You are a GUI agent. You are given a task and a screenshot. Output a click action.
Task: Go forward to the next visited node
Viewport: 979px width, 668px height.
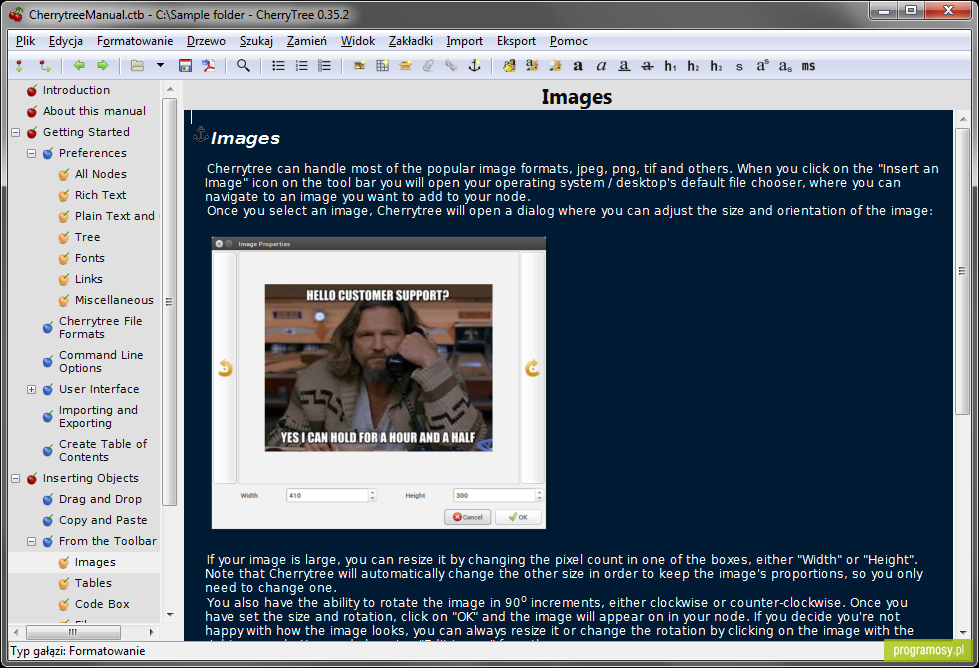pos(102,66)
